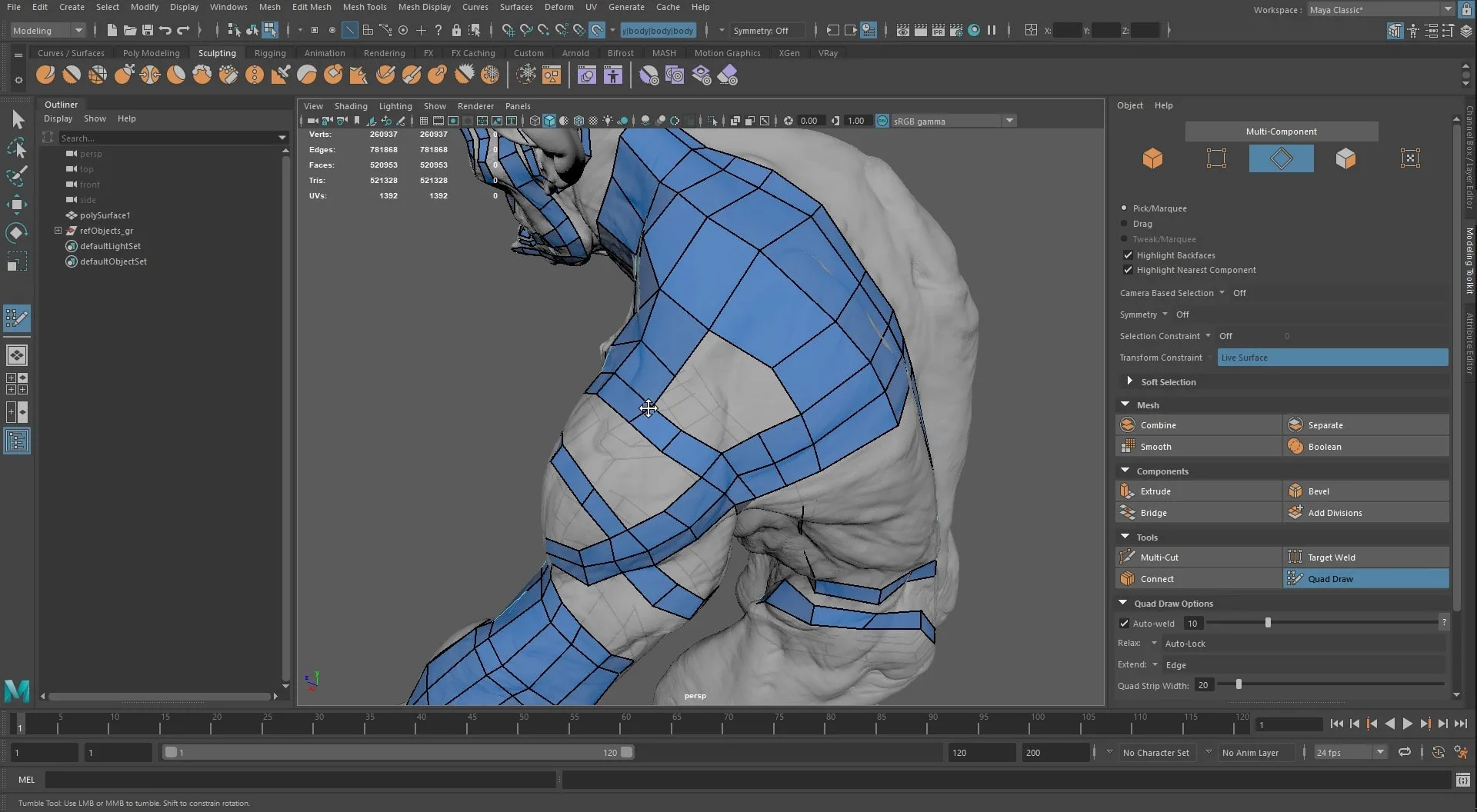Switch to the Poly Modeling shelf tab
The image size is (1477, 812).
point(151,53)
